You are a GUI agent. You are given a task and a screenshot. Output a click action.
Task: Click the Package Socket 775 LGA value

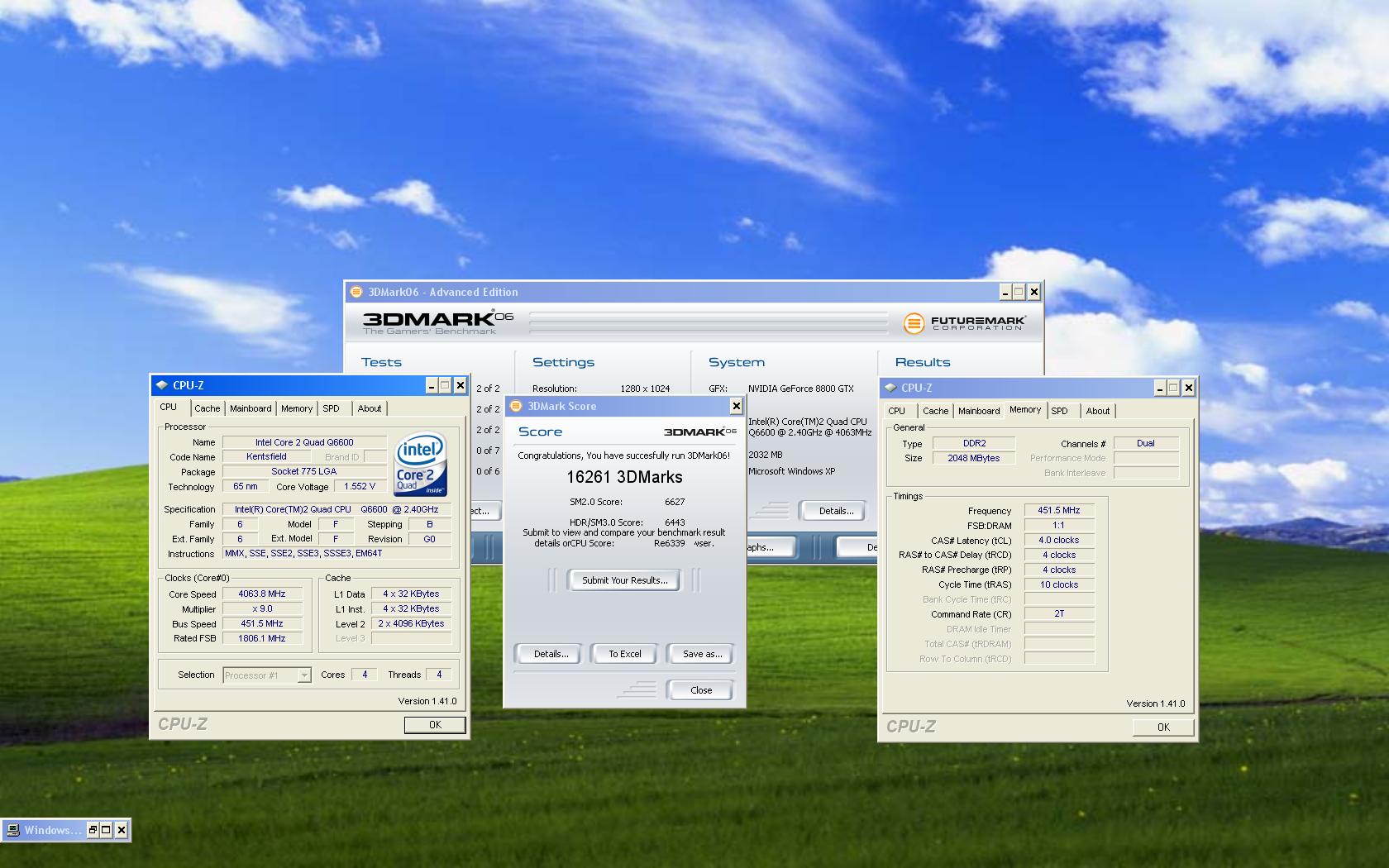pyautogui.click(x=304, y=471)
